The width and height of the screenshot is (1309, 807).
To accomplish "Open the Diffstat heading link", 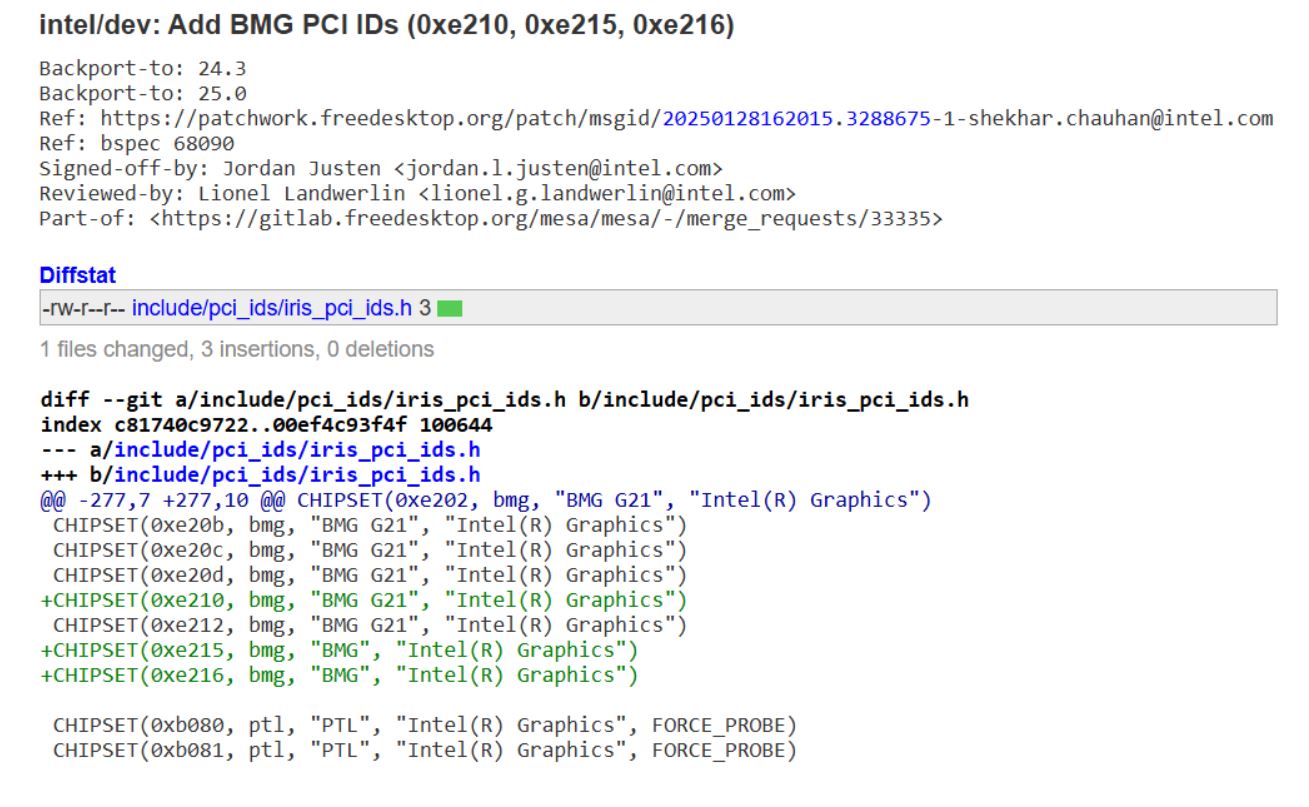I will (78, 274).
